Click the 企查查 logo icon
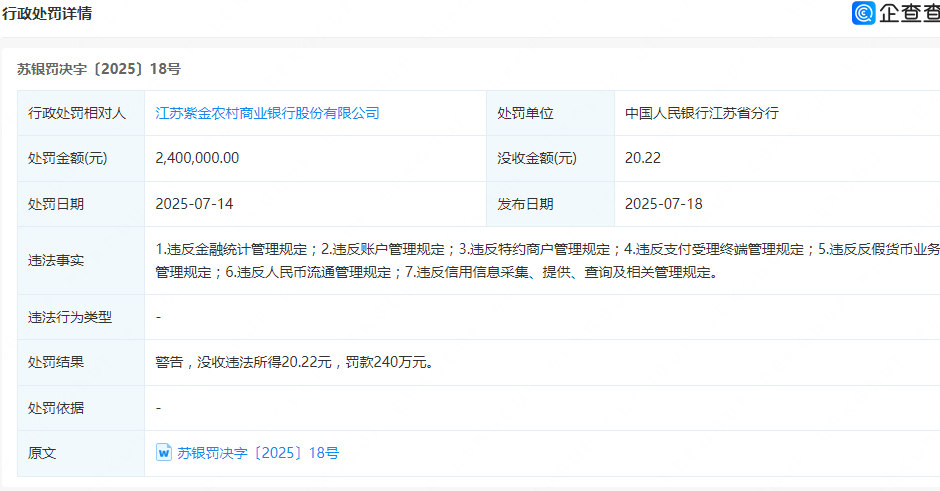The image size is (940, 491). click(x=864, y=13)
